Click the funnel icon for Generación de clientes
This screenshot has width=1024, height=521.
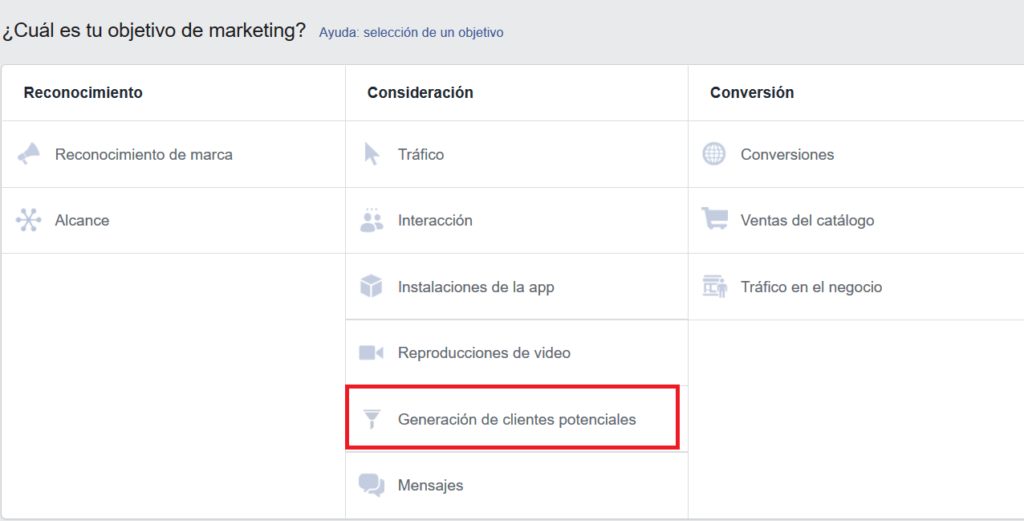click(x=372, y=418)
